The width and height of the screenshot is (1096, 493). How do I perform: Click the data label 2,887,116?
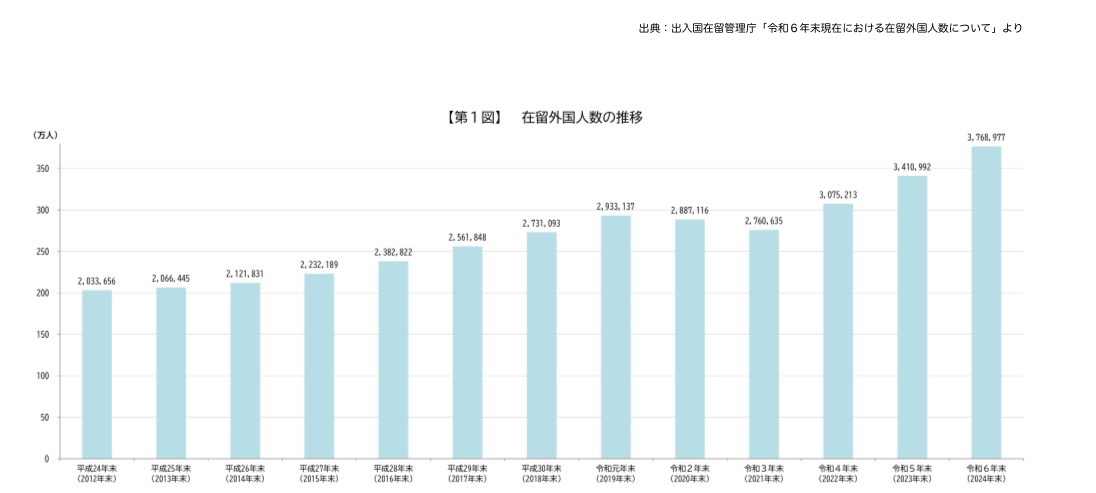pos(689,210)
